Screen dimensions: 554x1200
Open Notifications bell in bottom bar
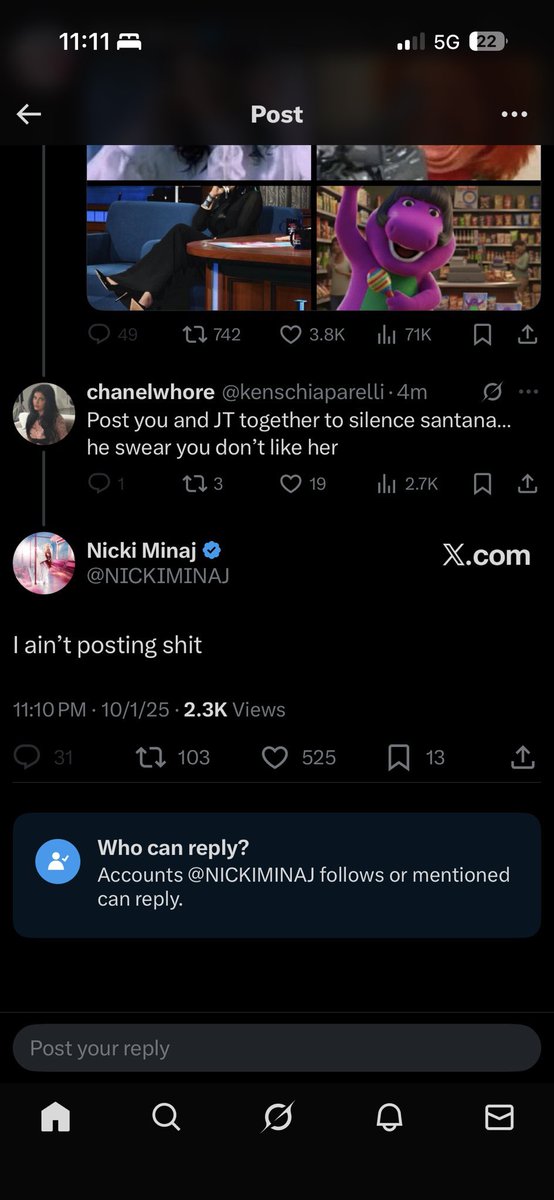(x=388, y=1117)
